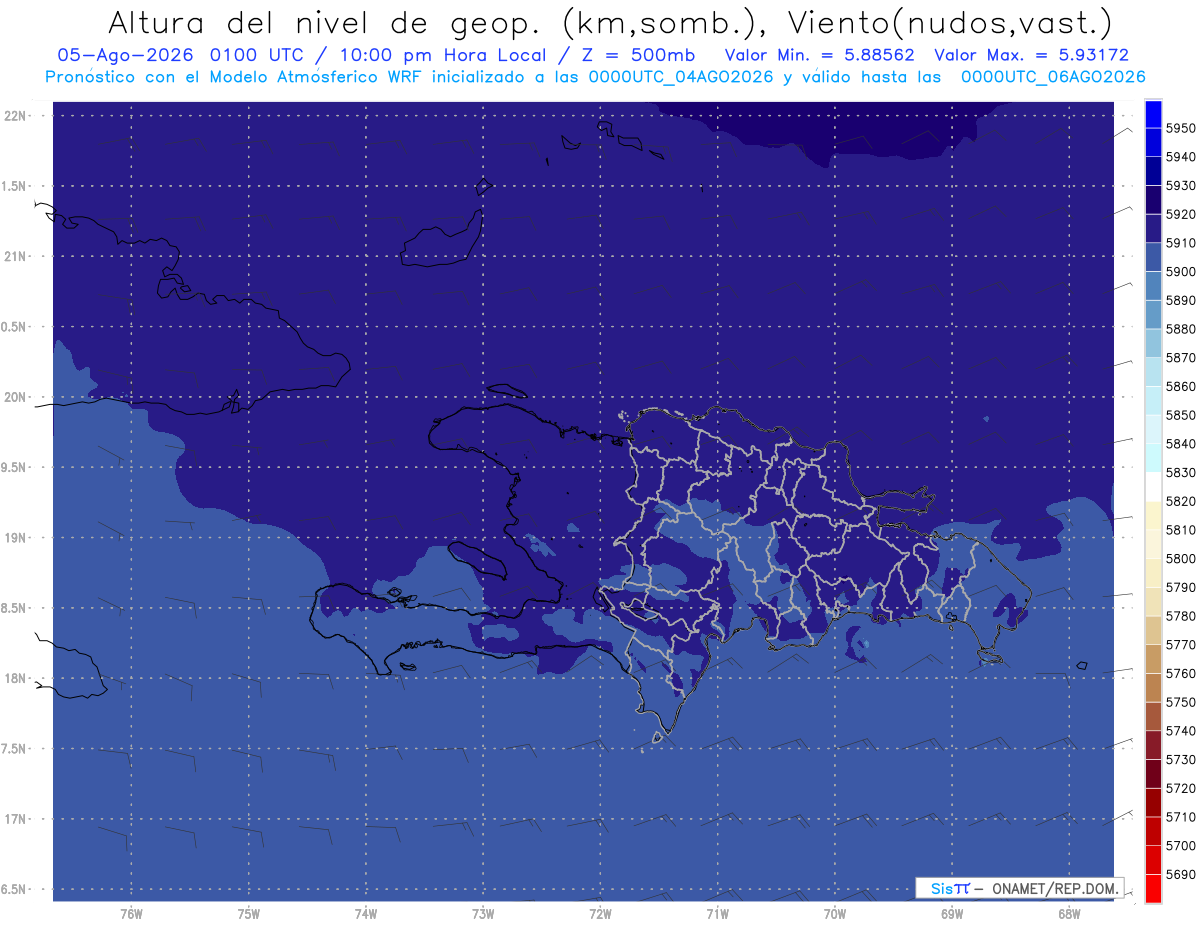Click the dark red swatch between 5720 and 5730
This screenshot has height=927, width=1200.
(x=1153, y=773)
